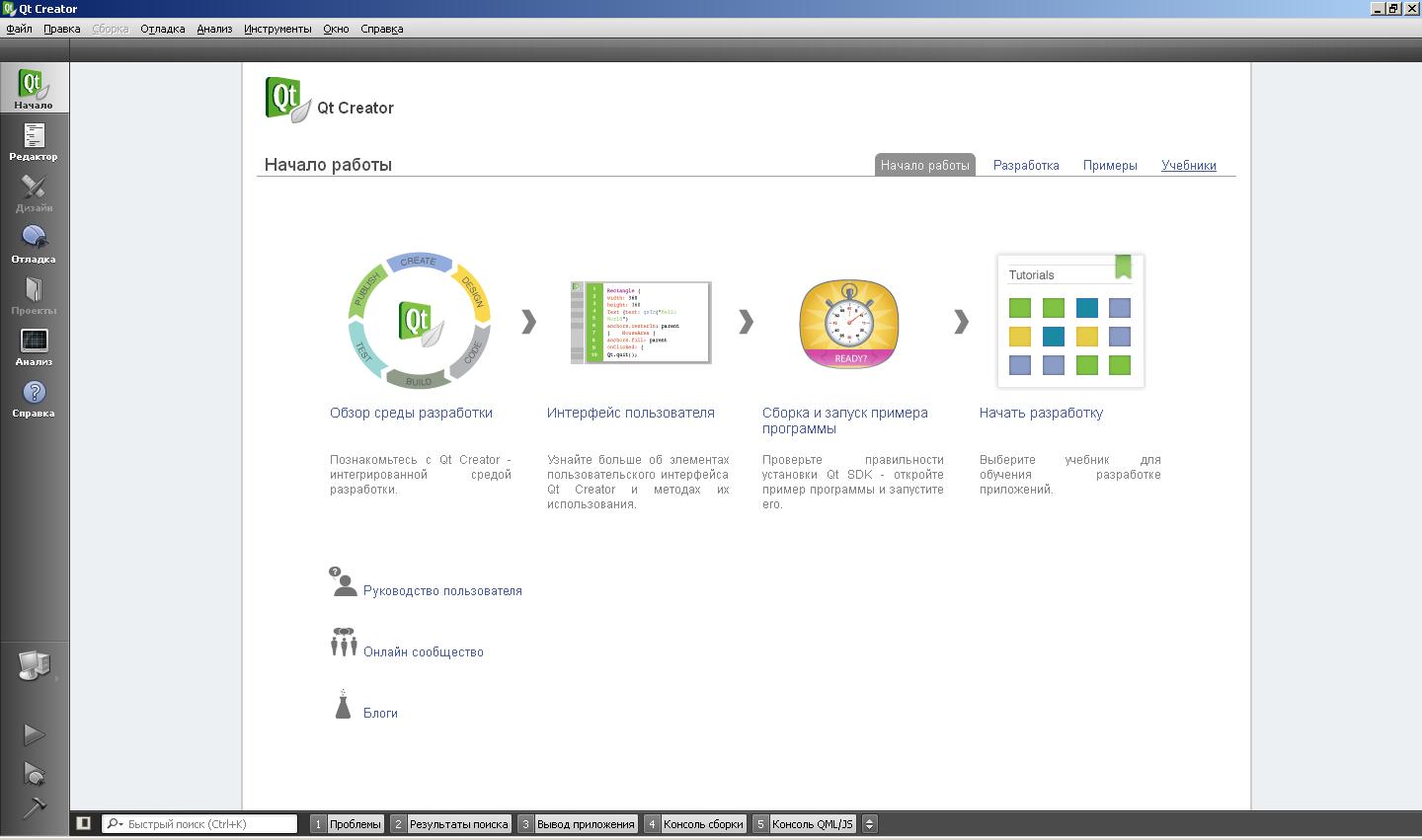
Task: Click the Начало работы page heading
Action: [328, 165]
